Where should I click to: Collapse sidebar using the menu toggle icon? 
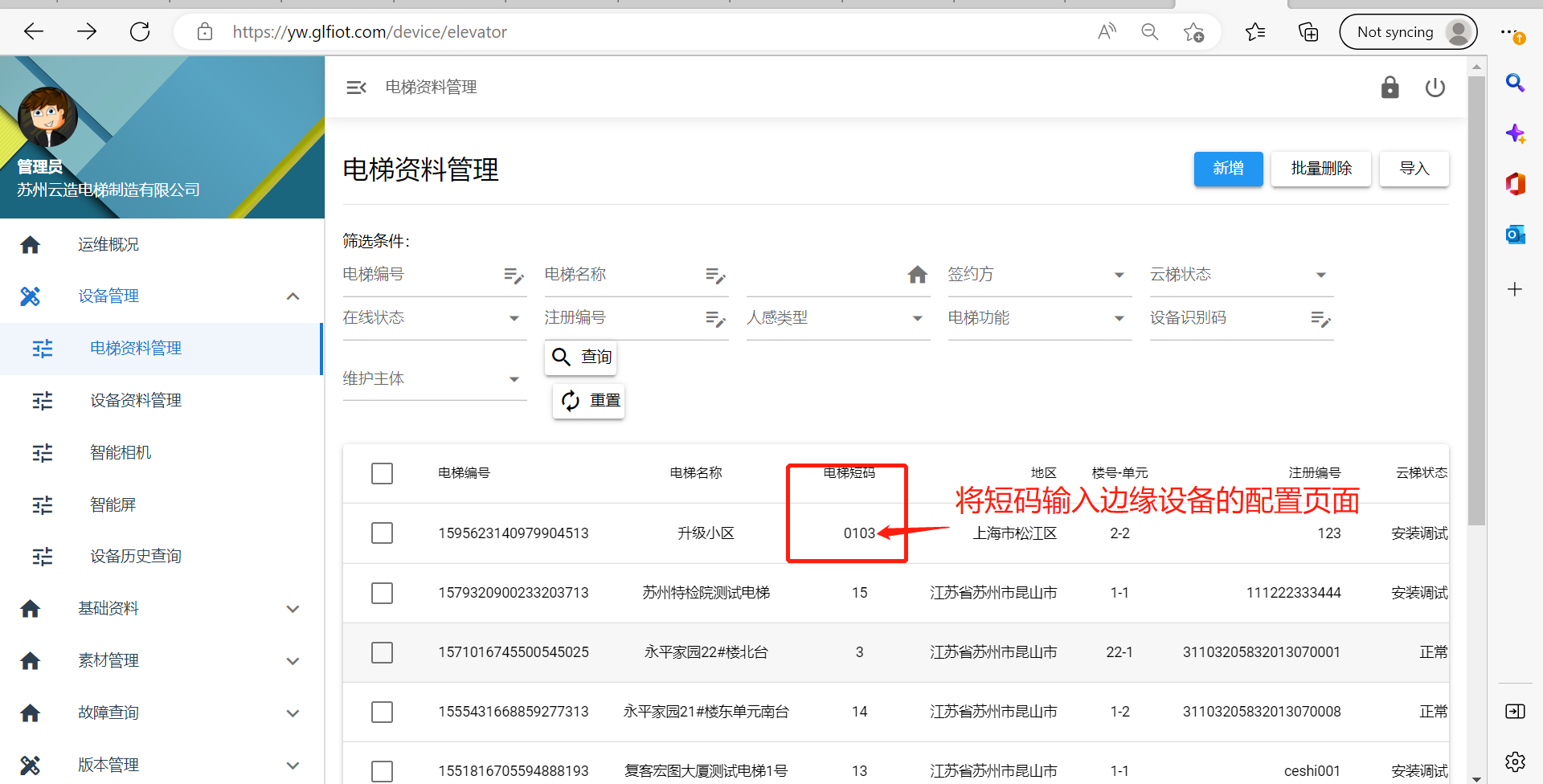(x=356, y=88)
